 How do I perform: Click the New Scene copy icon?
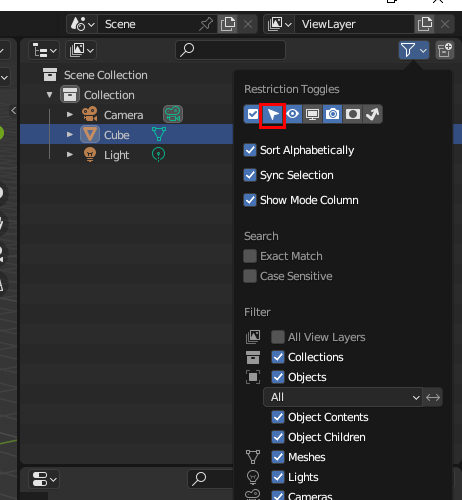tap(228, 24)
